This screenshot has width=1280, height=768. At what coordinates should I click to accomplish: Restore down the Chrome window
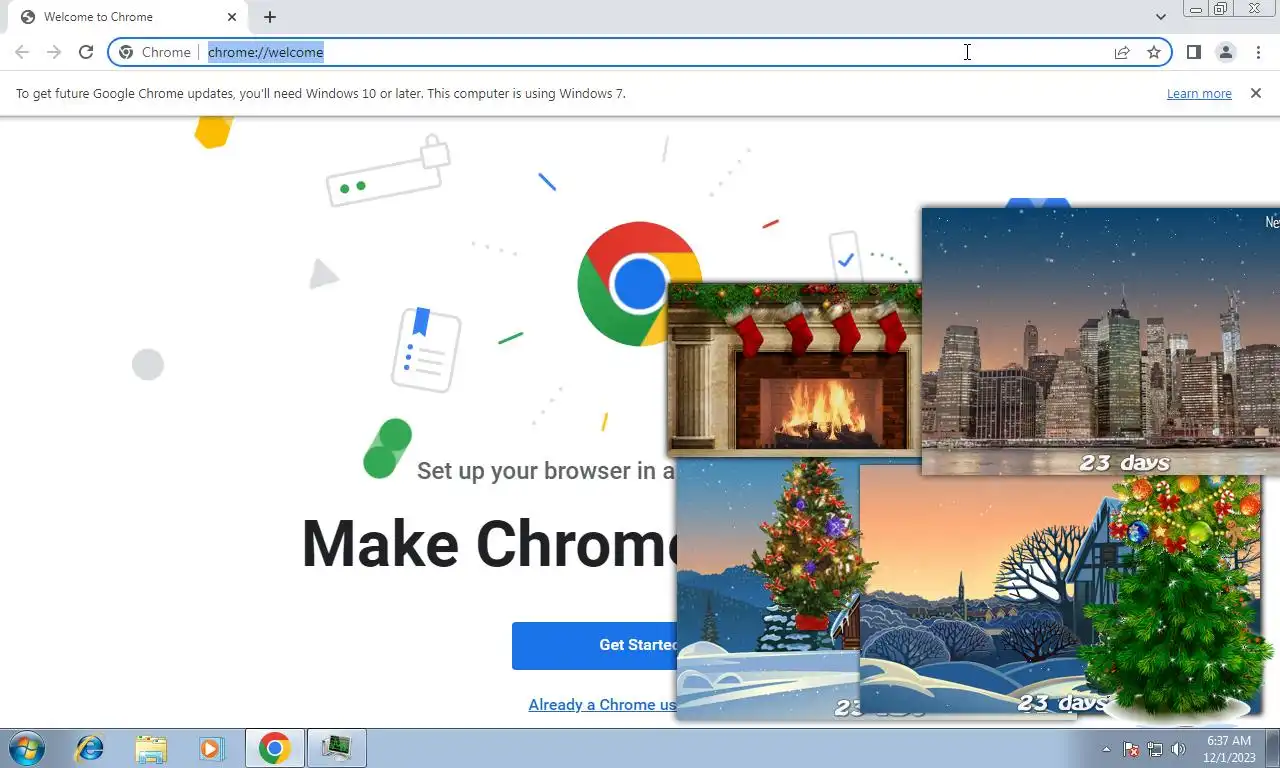click(1220, 9)
